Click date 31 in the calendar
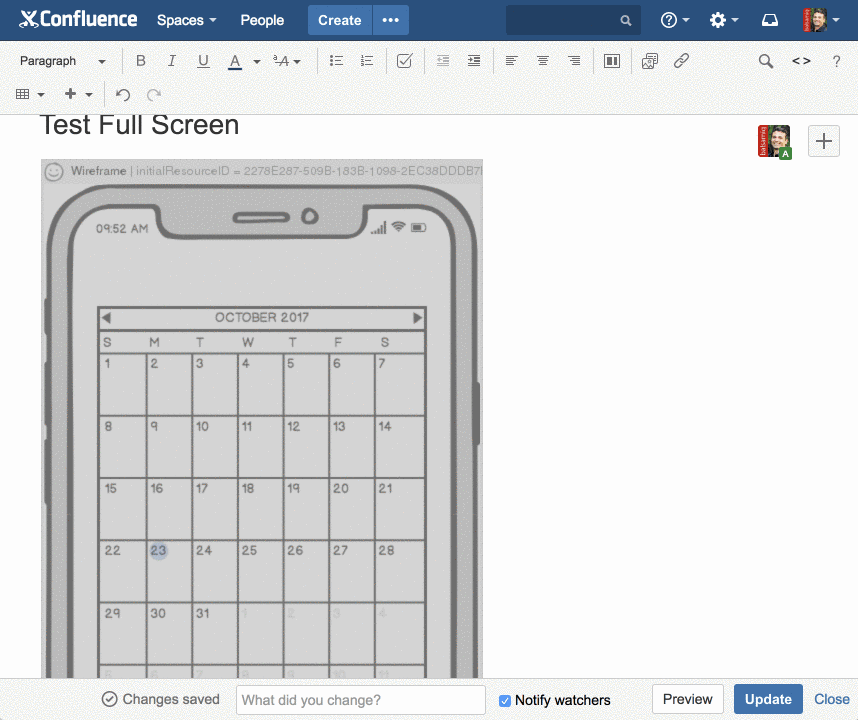The image size is (858, 720). [x=203, y=613]
